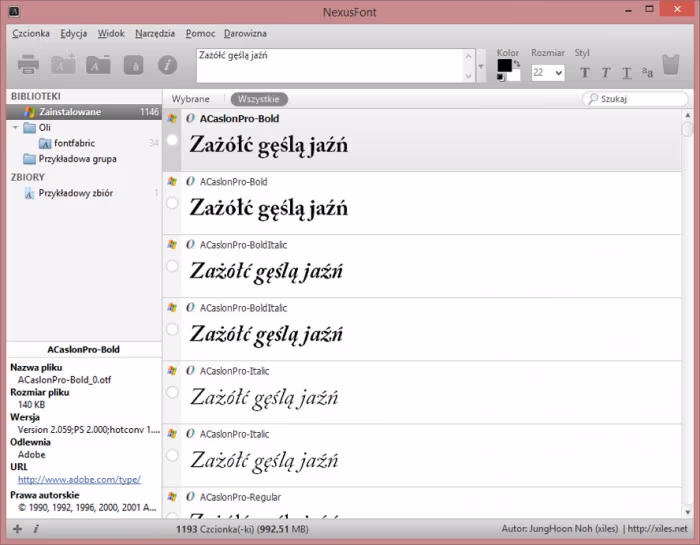The image size is (700, 545).
Task: Click the character map toolbar icon
Action: (x=133, y=65)
